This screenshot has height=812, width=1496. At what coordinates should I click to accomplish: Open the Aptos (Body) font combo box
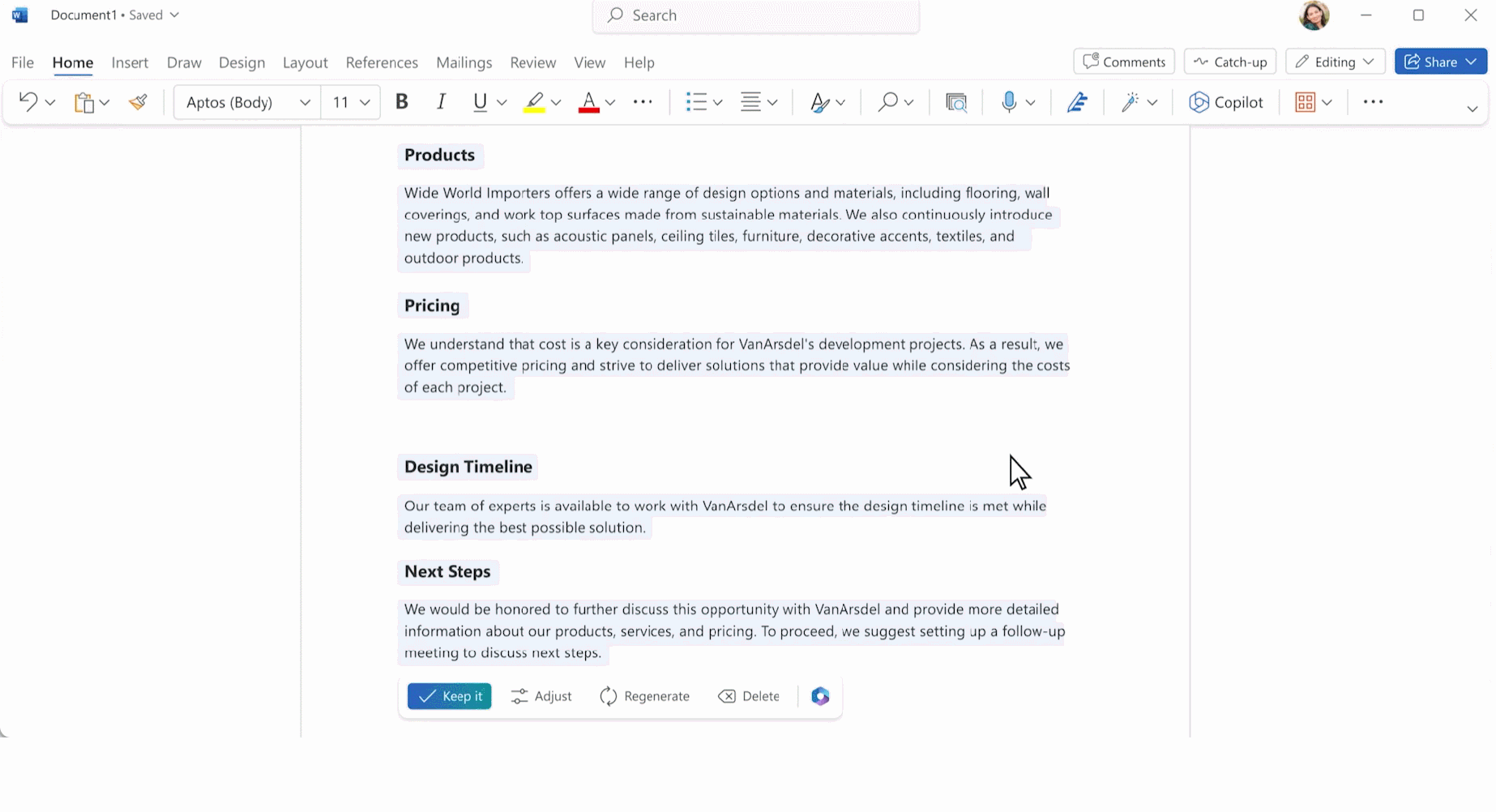tap(247, 102)
